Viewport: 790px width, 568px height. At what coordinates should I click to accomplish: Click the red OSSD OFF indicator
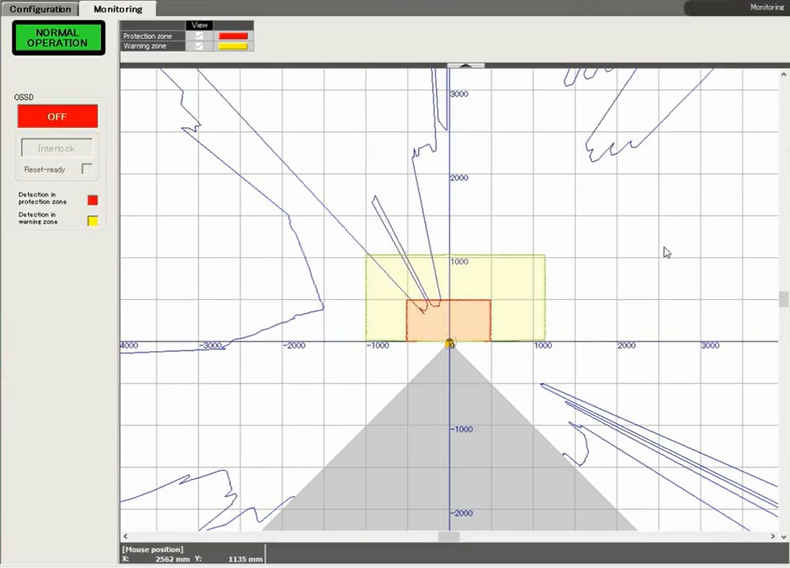tap(58, 116)
